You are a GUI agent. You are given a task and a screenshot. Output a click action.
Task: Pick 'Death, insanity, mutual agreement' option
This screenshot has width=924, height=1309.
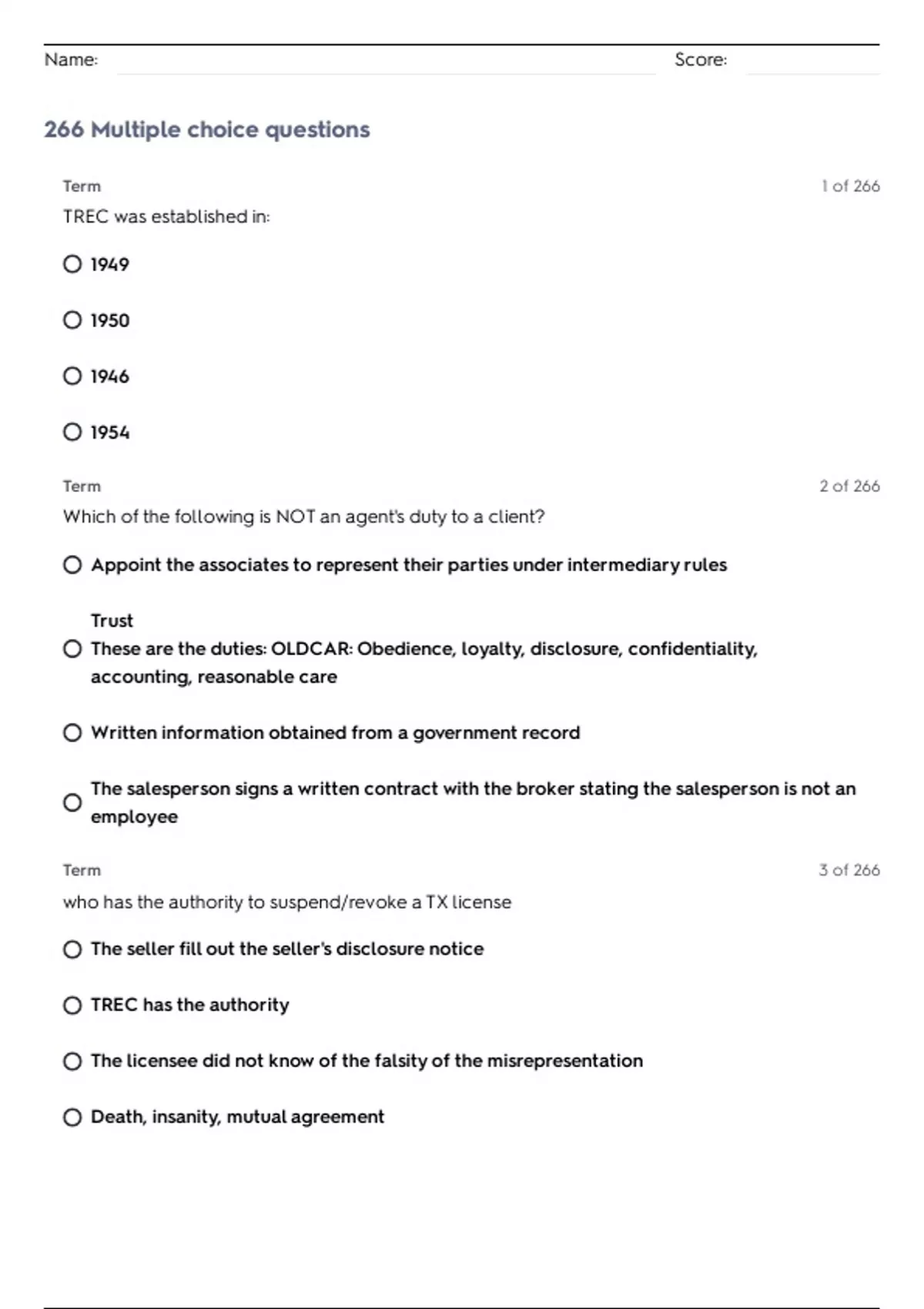click(72, 1117)
